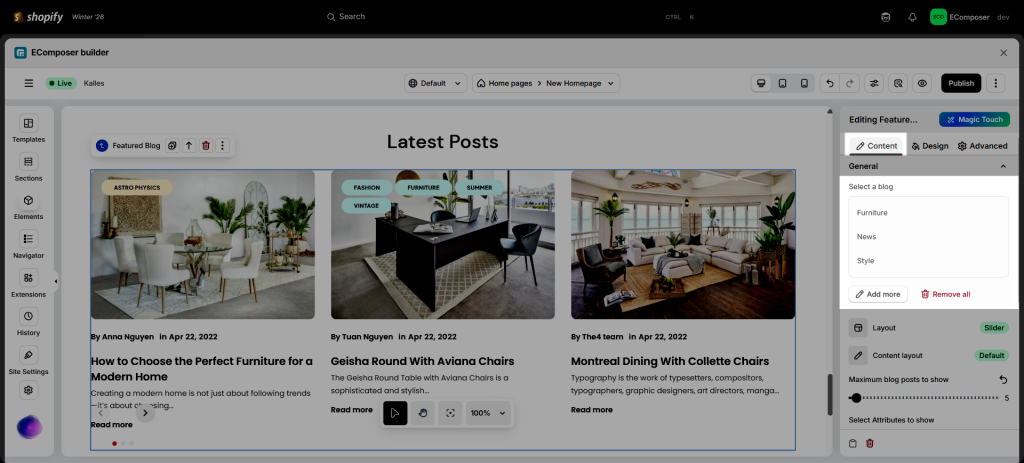
Task: Delete the Featured Blog element using trash icon
Action: click(206, 146)
